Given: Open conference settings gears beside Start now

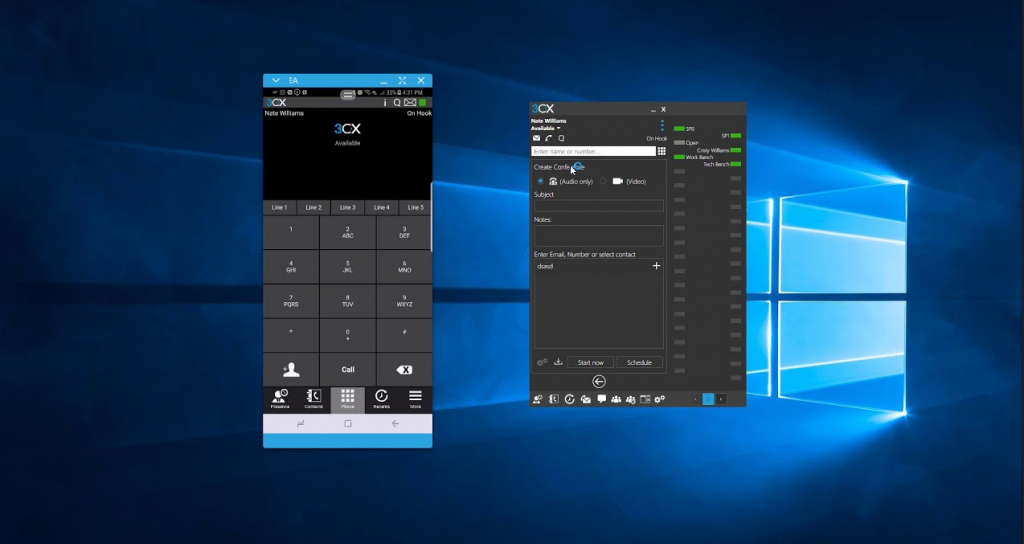Looking at the screenshot, I should click(542, 362).
